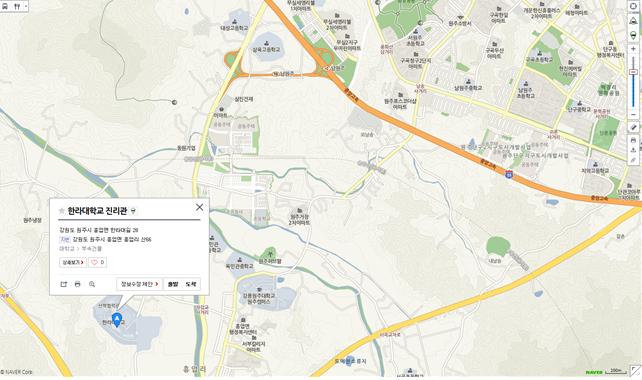Click the heart like button in popup
Image resolution: width=642 pixels, height=380 pixels.
[x=97, y=262]
